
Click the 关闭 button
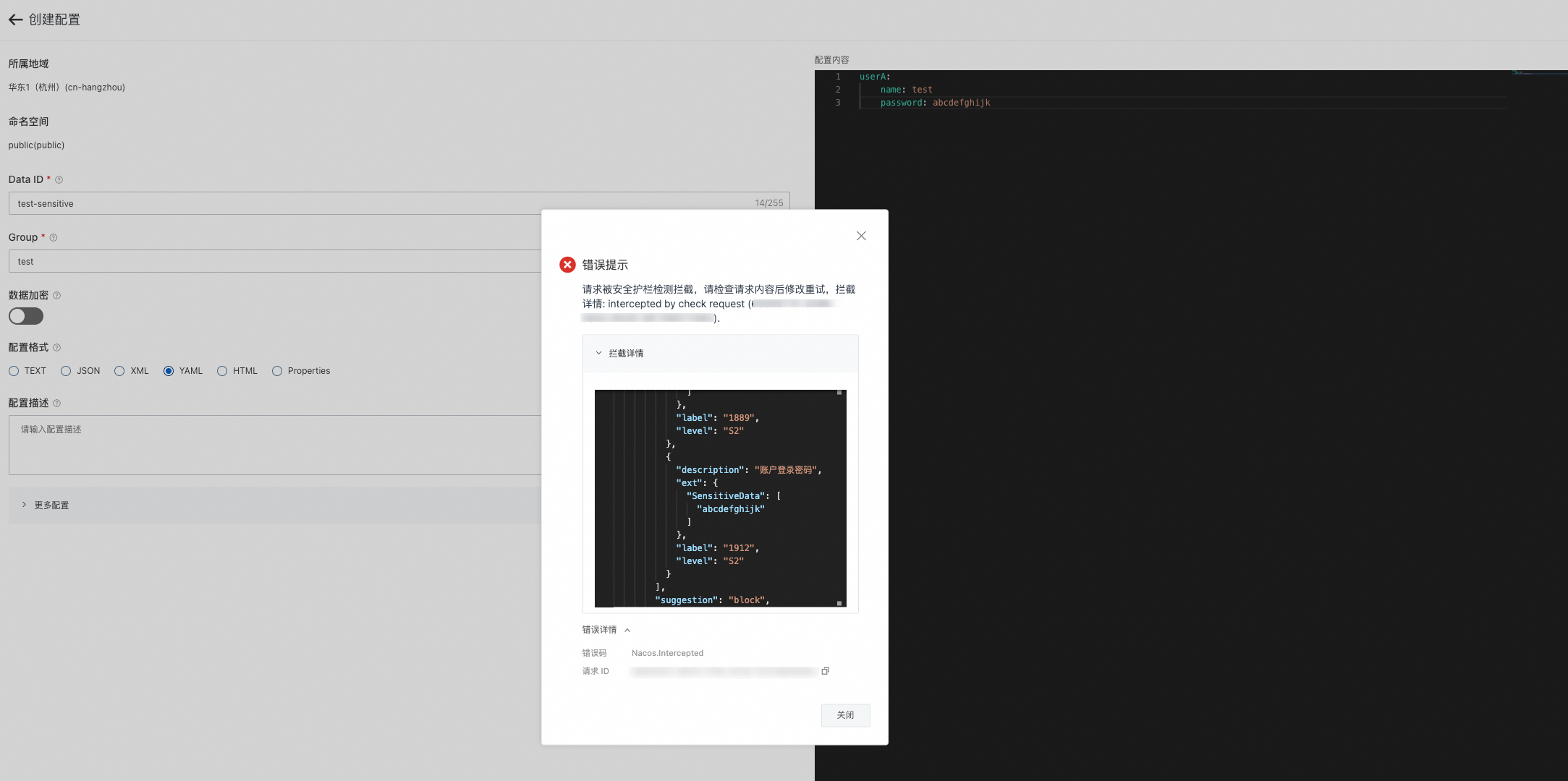(x=845, y=714)
